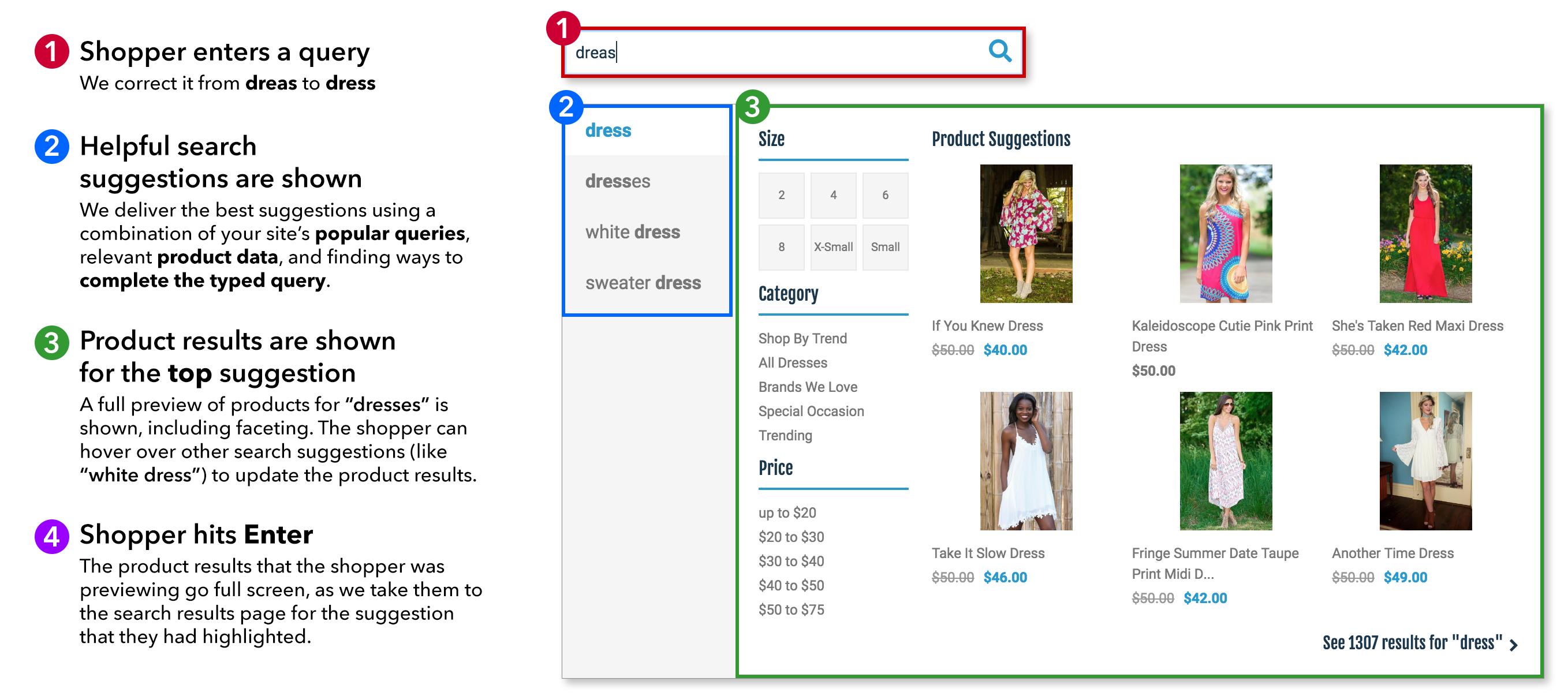Open the All Dresses category
Screen dimensions: 1568x696
tap(793, 363)
